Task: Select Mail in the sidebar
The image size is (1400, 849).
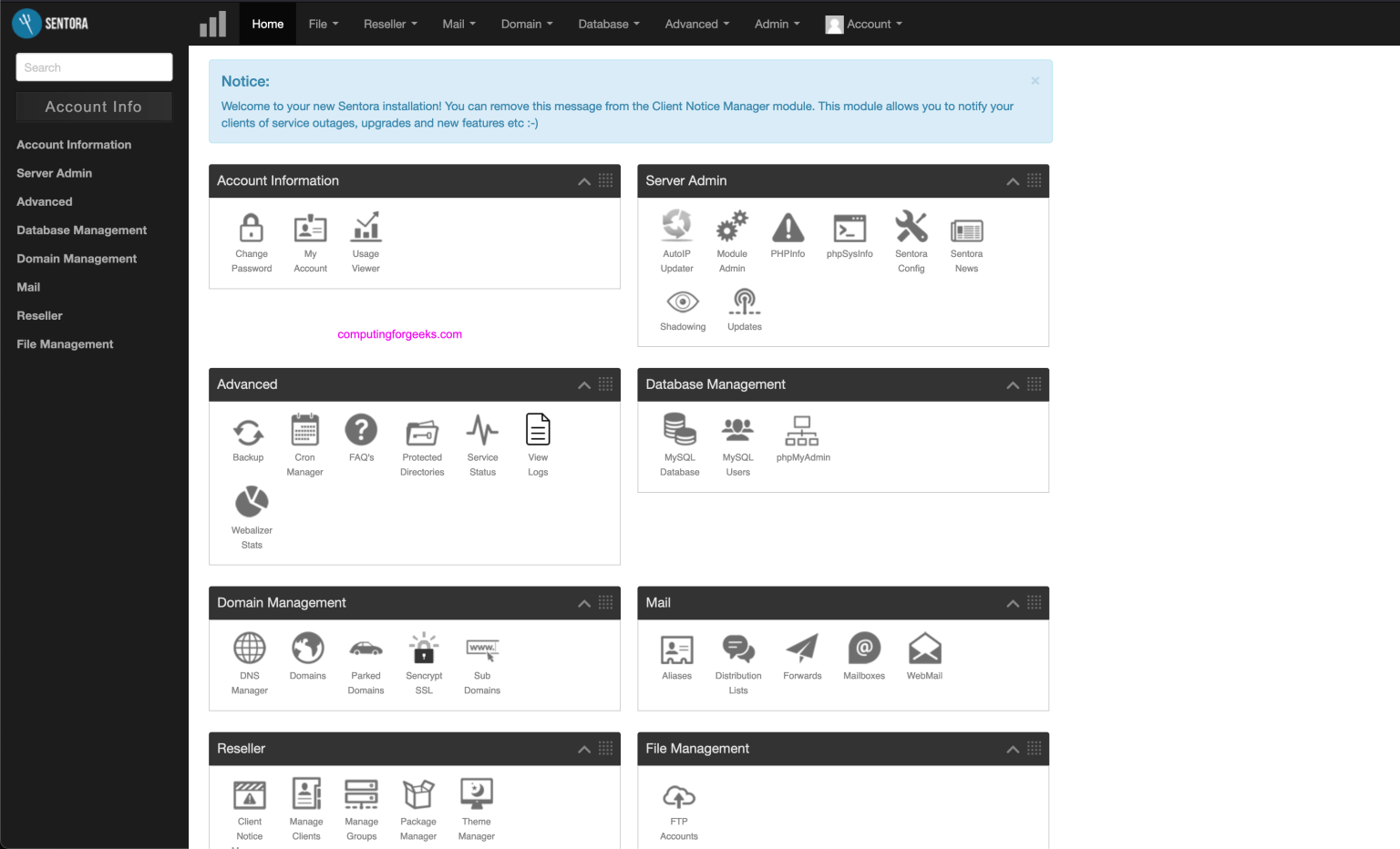Action: click(28, 287)
